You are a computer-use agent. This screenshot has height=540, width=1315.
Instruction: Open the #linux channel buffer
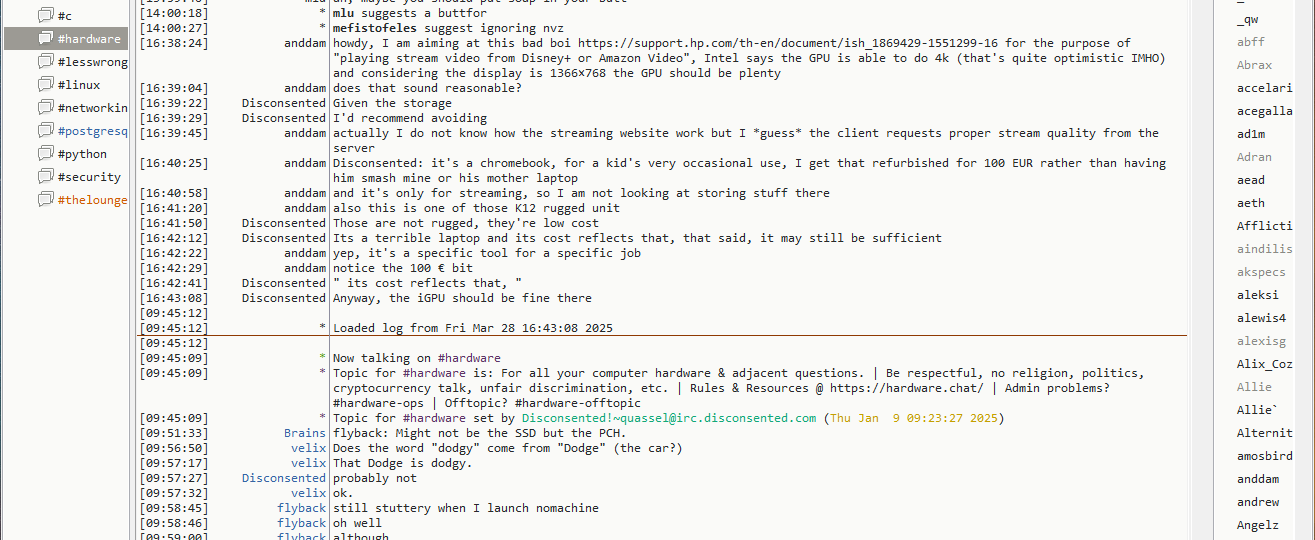pos(78,85)
